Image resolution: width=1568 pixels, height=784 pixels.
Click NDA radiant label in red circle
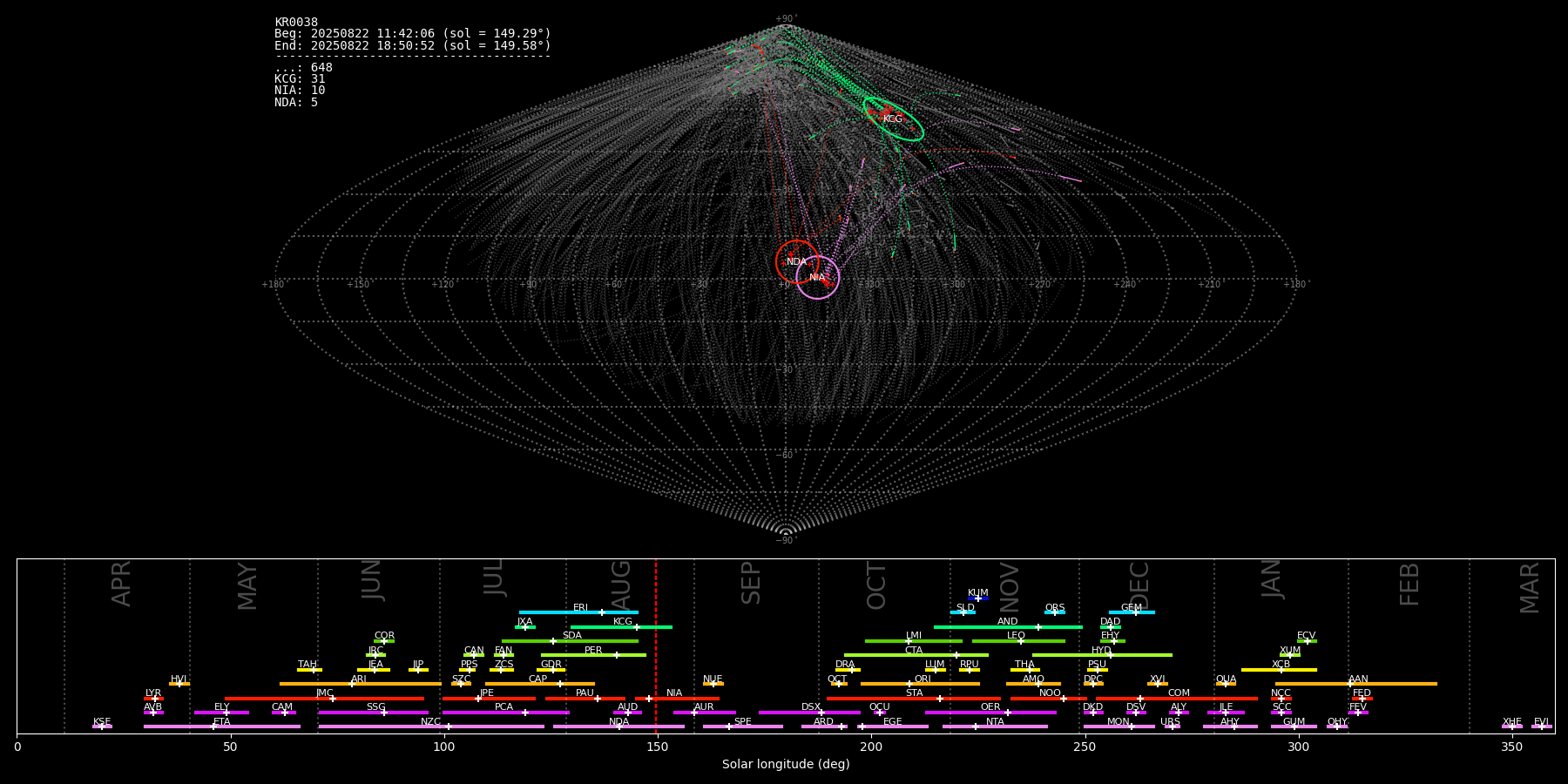[x=796, y=262]
